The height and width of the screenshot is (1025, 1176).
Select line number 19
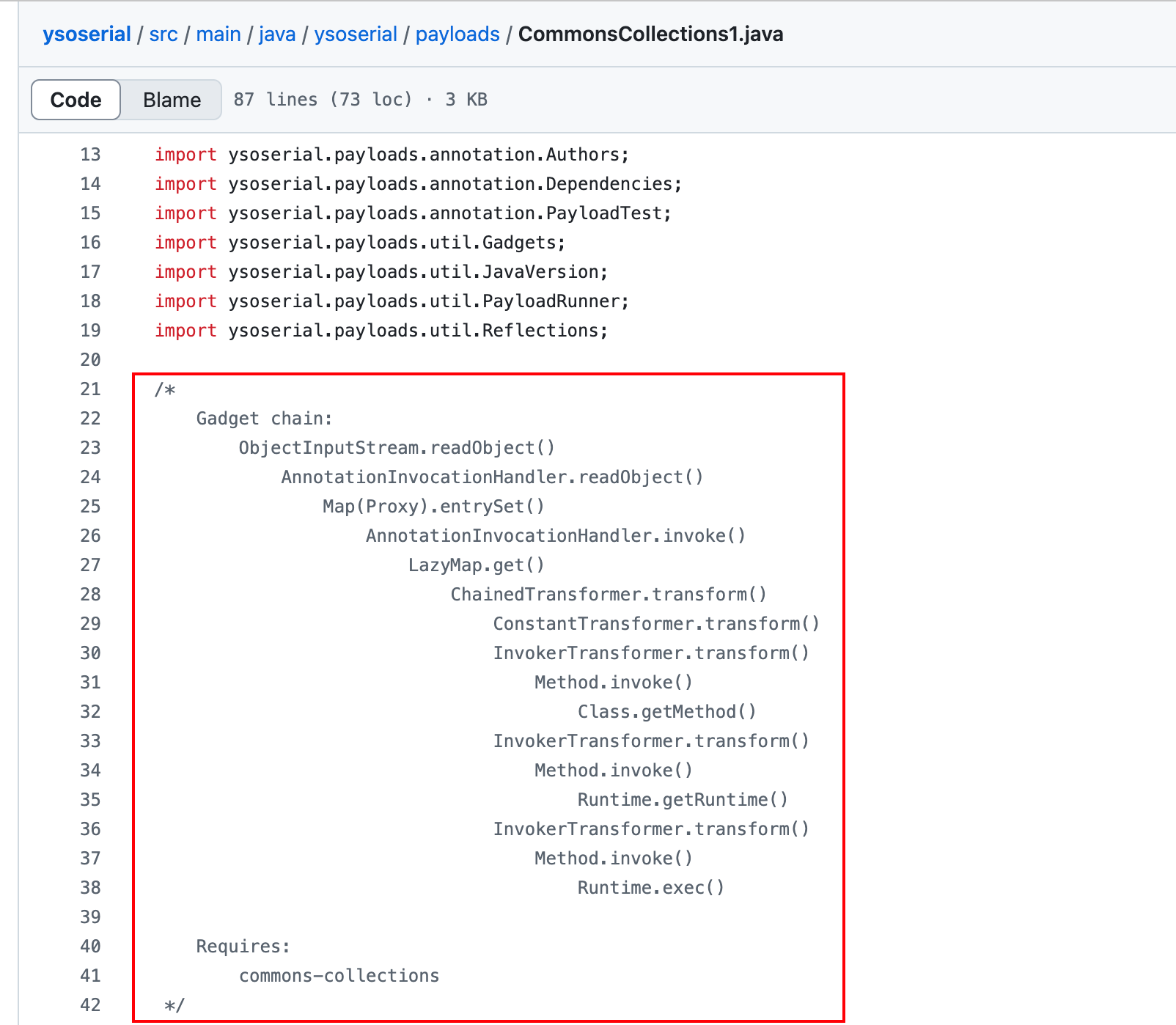click(x=90, y=331)
